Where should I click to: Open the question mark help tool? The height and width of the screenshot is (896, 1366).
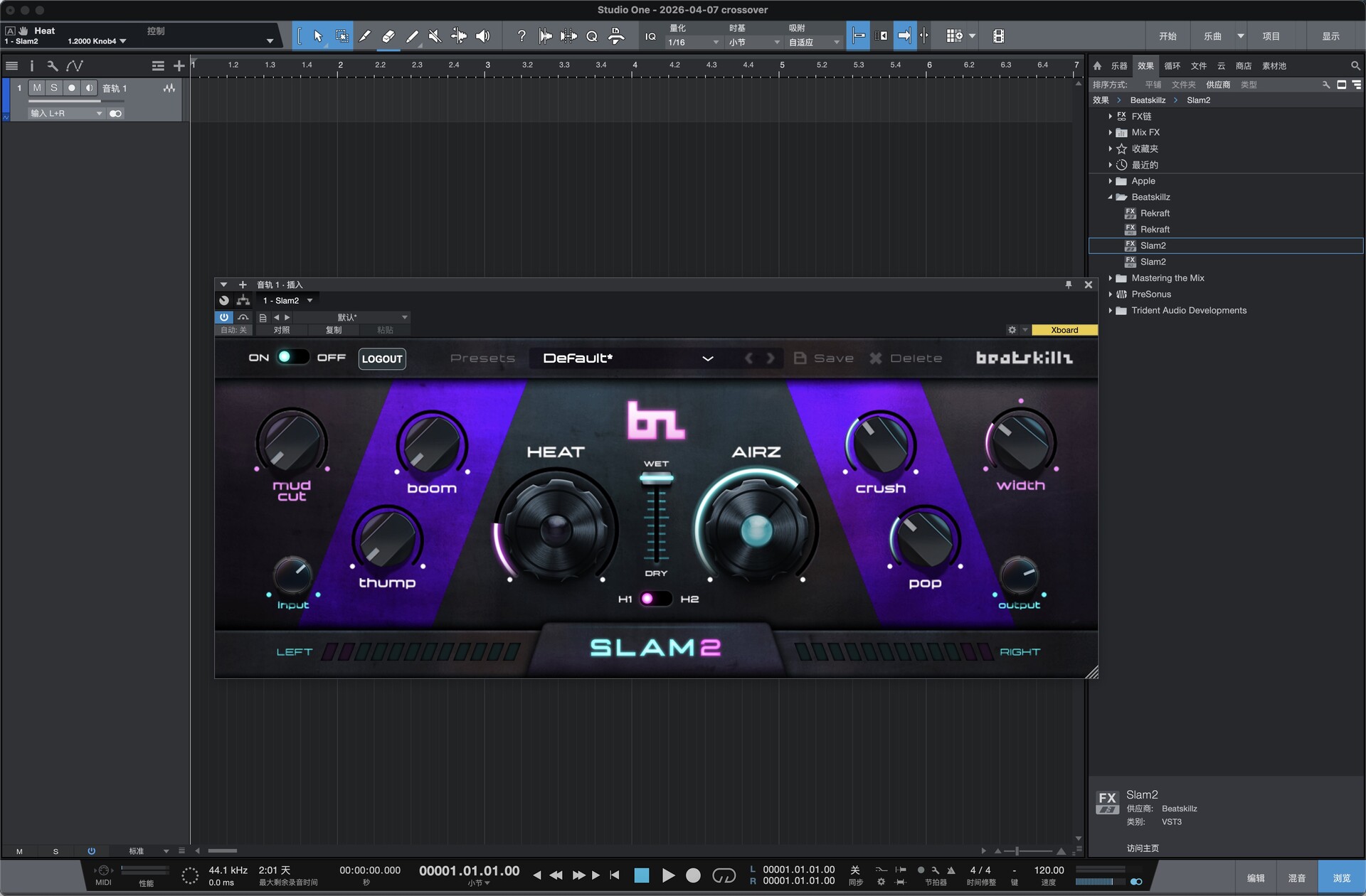tap(521, 36)
